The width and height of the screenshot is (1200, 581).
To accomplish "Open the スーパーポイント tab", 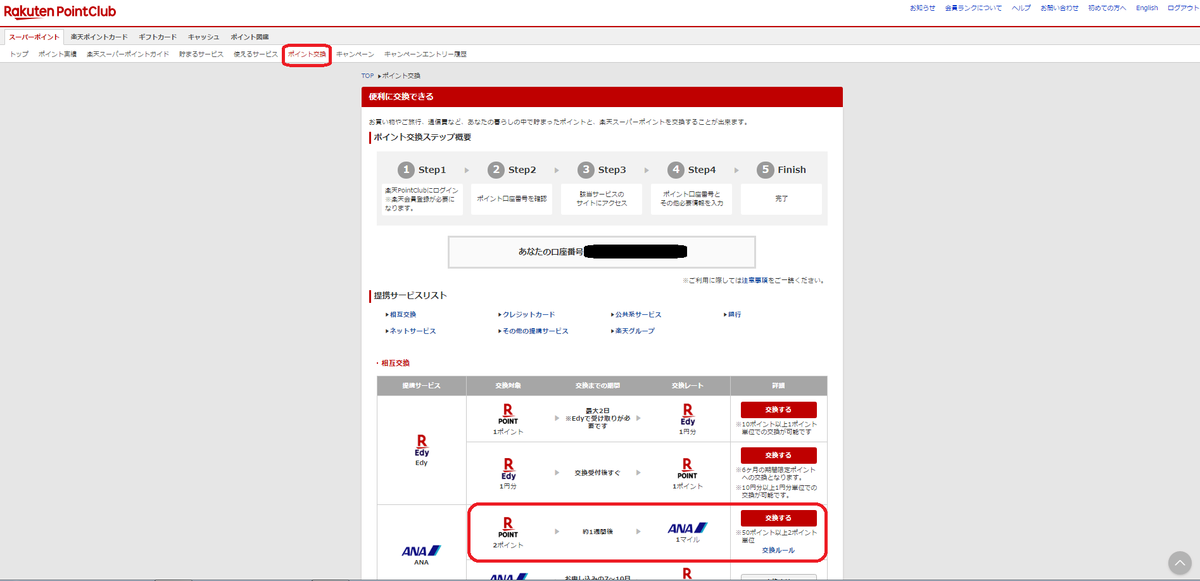I will click(x=34, y=36).
